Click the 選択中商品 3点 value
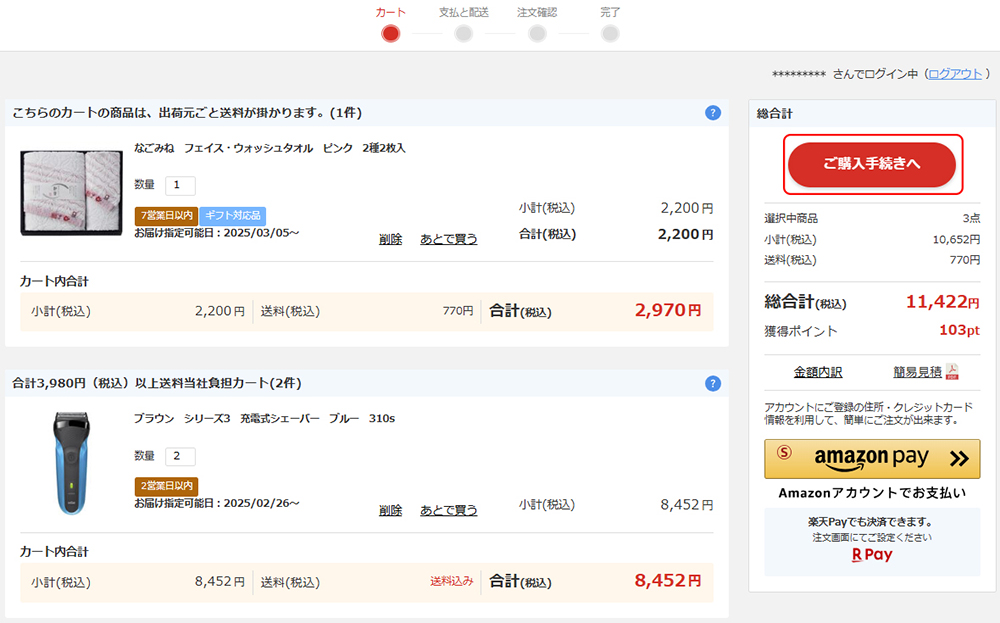Screen dimensions: 1000x623 click(971, 218)
